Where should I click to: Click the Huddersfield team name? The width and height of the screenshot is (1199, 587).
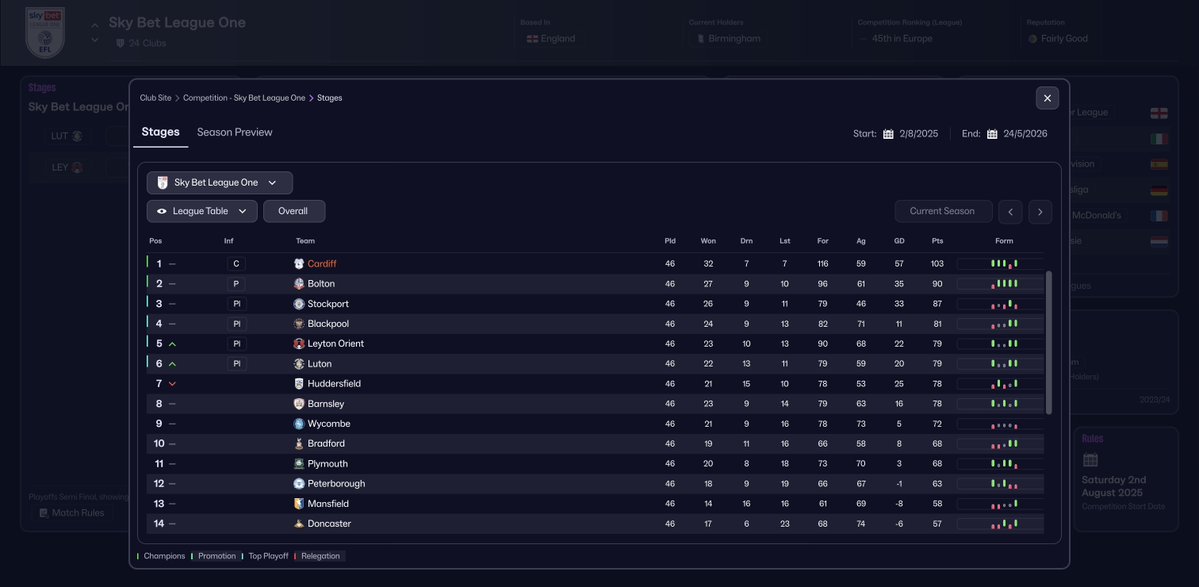point(334,384)
